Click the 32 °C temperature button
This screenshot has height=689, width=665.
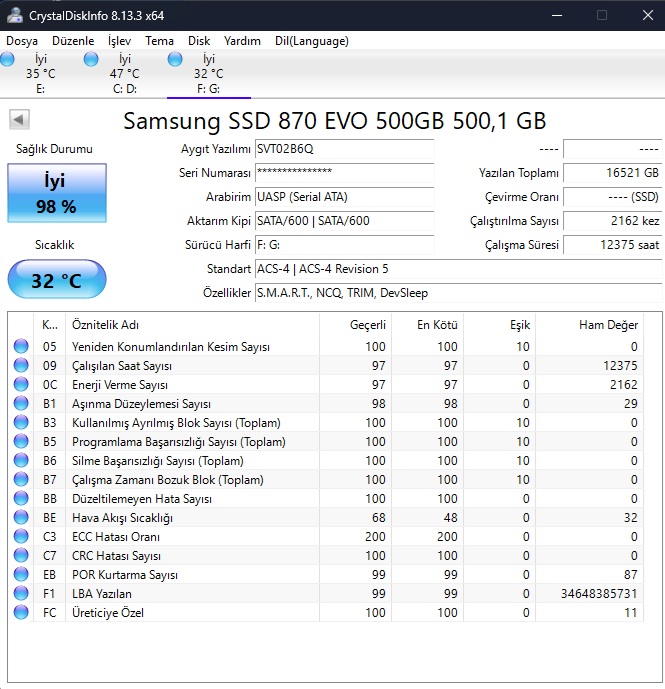(x=57, y=279)
